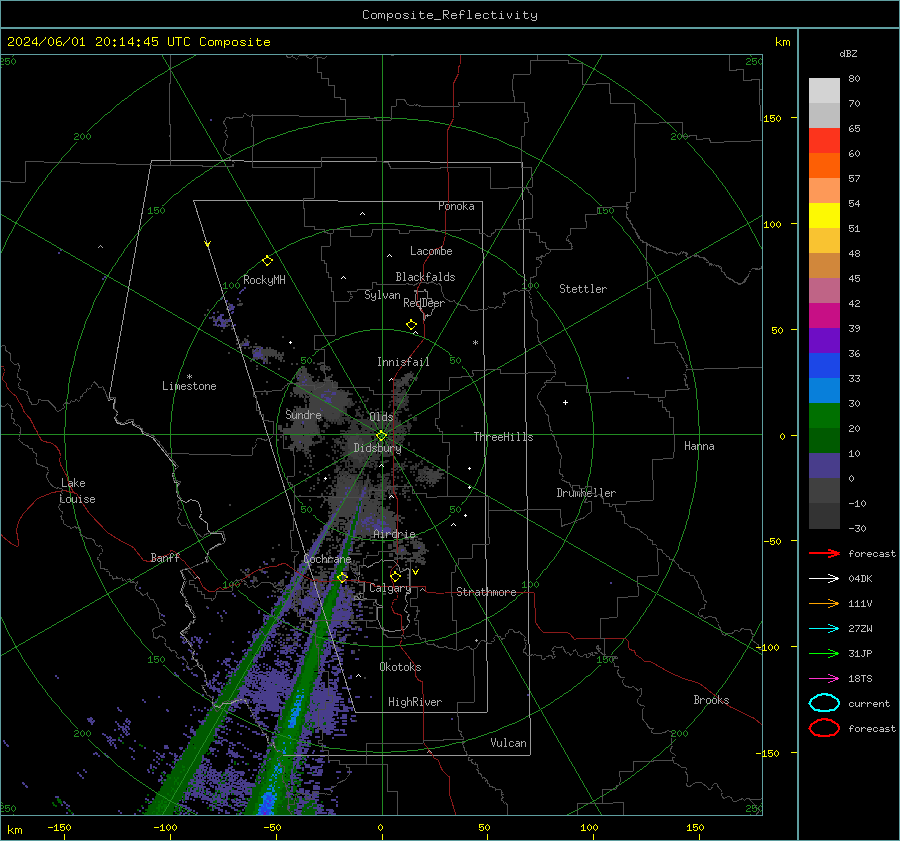Select the 39 dBZ purple swatch
This screenshot has height=841, width=900.
tap(824, 341)
